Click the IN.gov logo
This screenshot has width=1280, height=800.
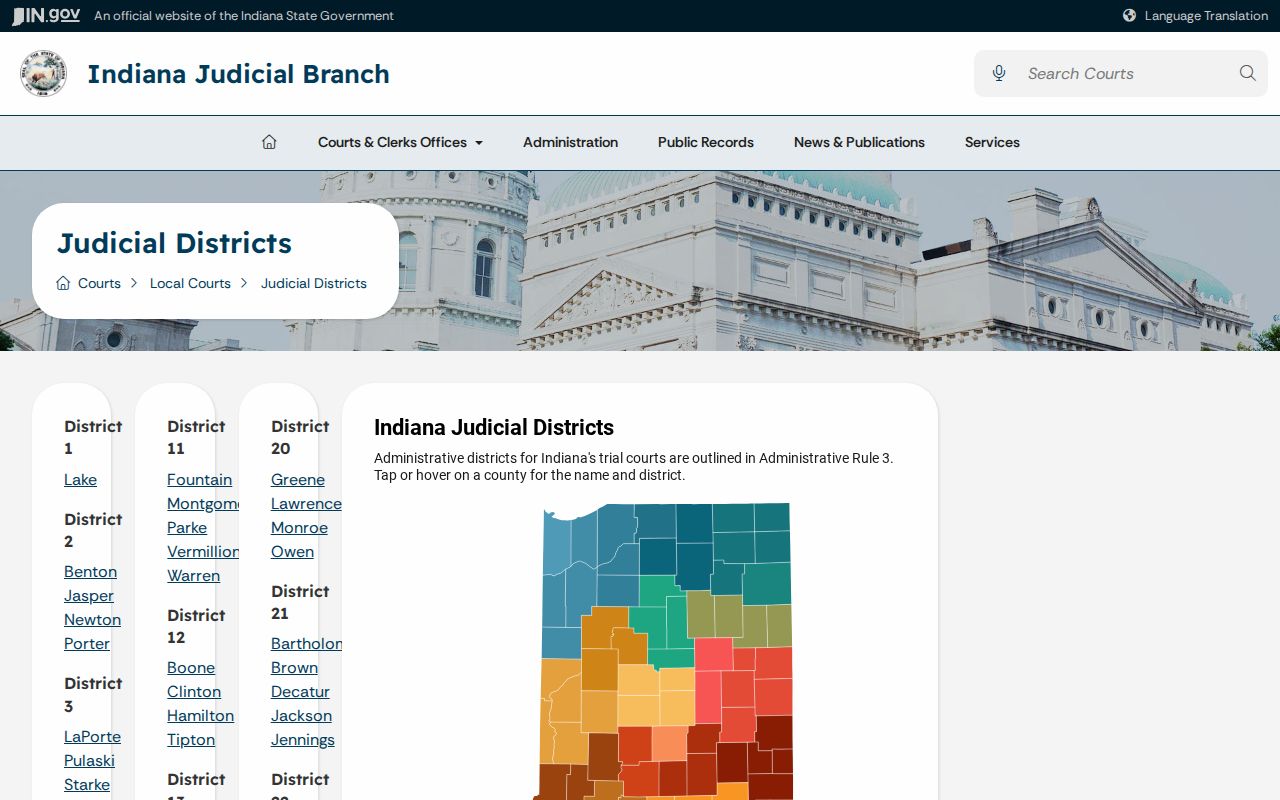click(46, 15)
